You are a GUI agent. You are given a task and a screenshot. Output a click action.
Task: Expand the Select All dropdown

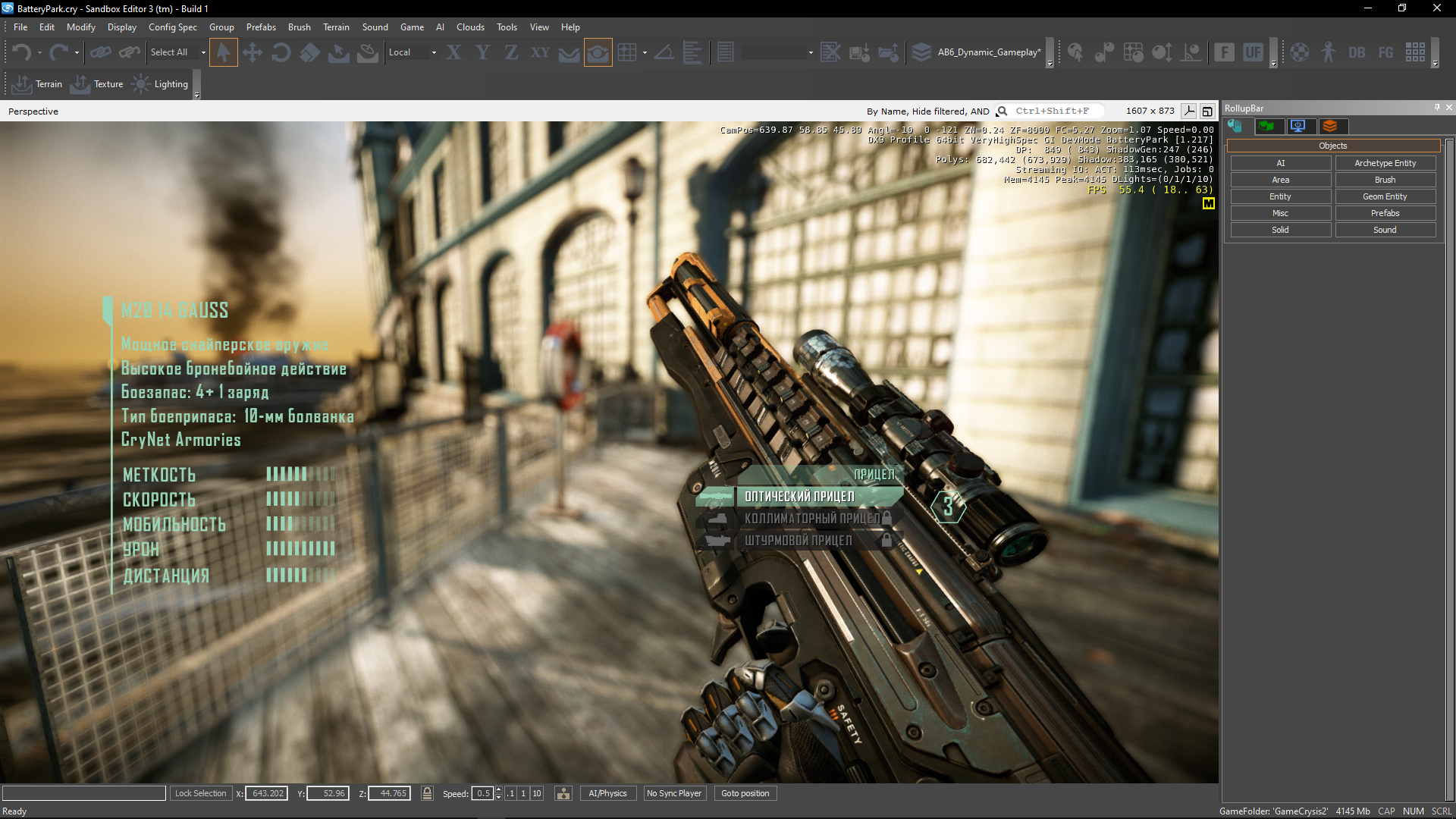pos(203,52)
